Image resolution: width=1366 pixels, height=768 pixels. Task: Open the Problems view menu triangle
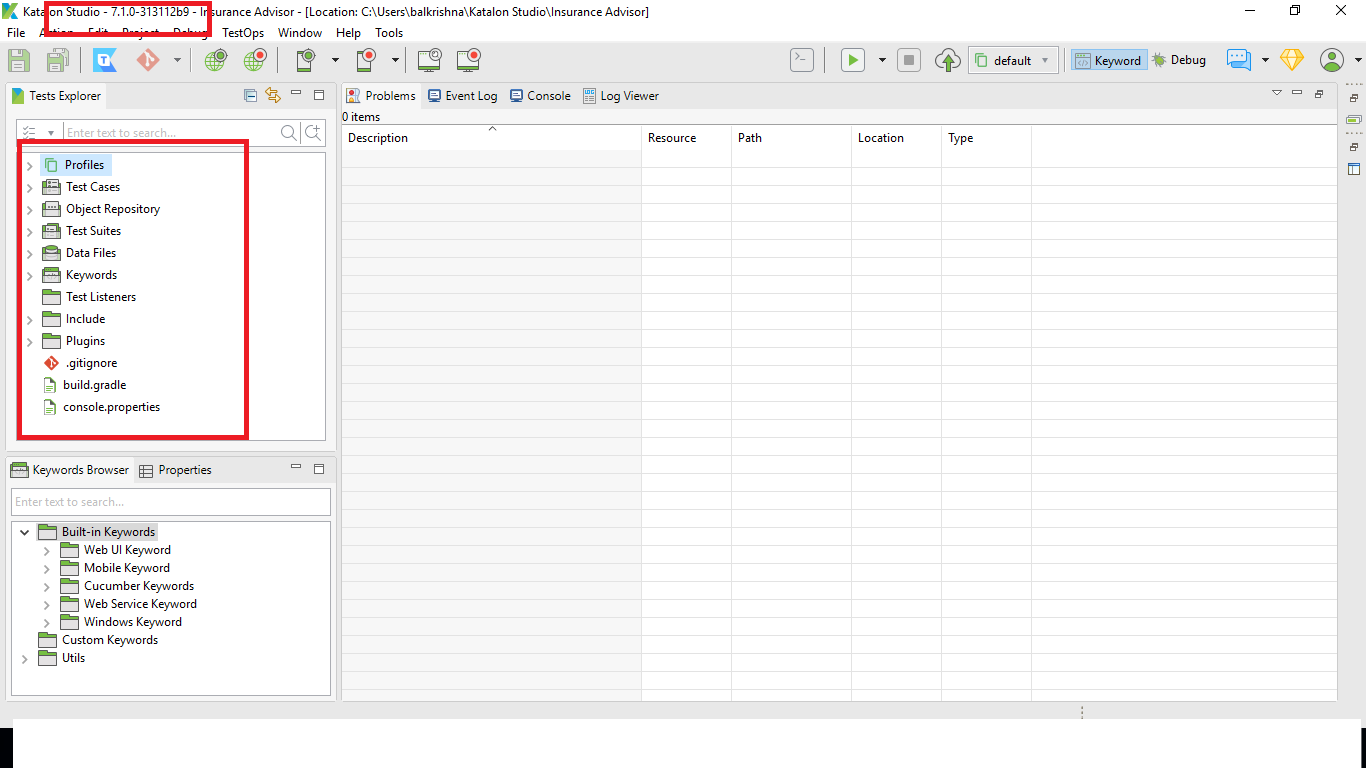1277,93
